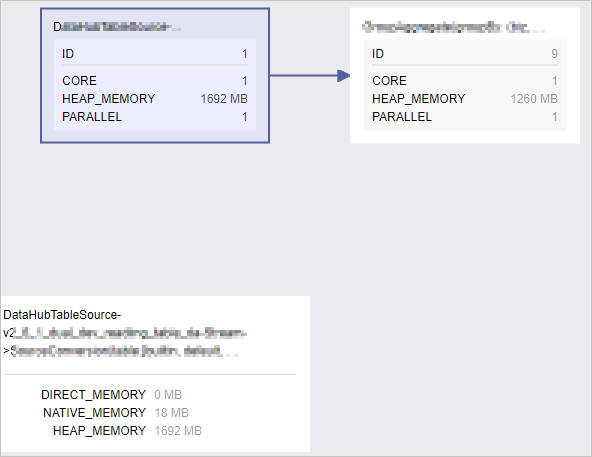Click the 1692 MB heap value in node 1
592x457 pixels.
tap(224, 99)
